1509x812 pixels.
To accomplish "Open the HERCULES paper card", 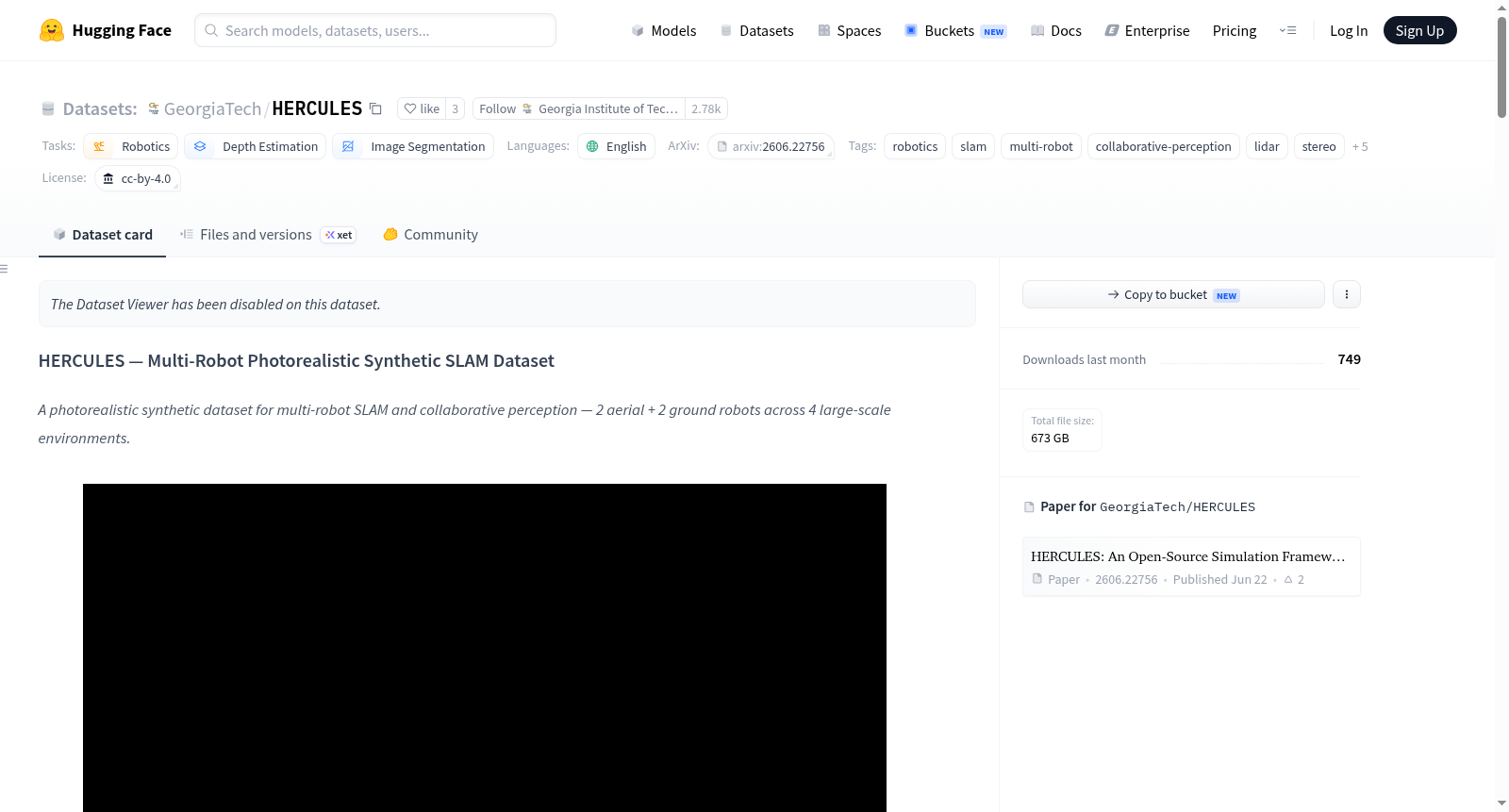I will point(1191,567).
